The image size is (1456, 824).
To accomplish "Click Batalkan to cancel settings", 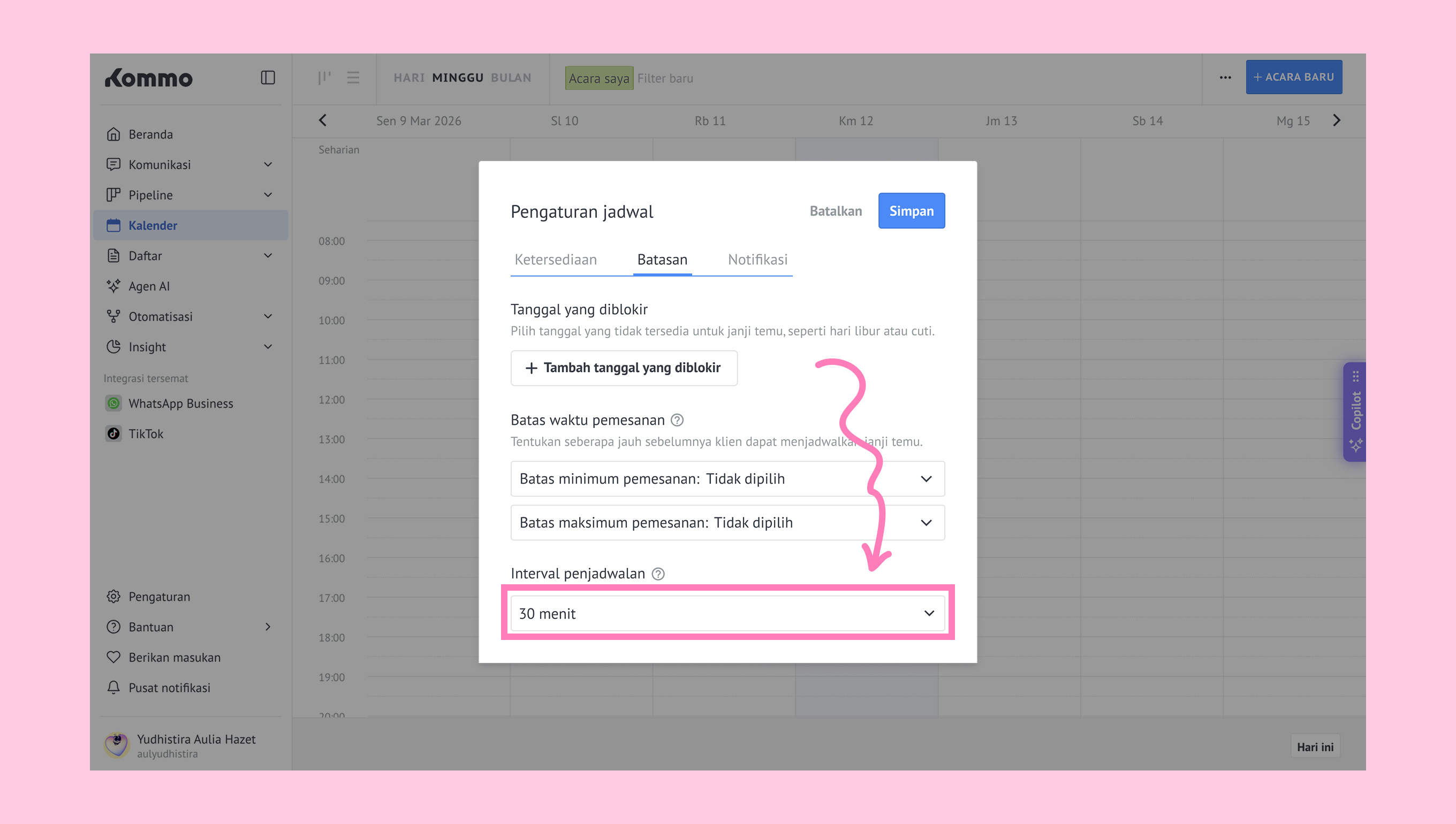I will 836,211.
